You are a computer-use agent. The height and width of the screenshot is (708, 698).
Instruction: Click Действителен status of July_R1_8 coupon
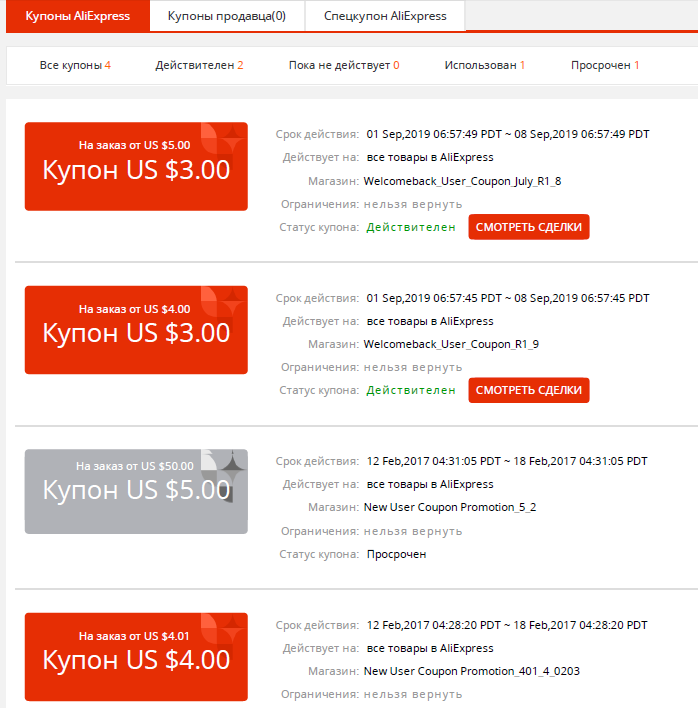click(411, 227)
